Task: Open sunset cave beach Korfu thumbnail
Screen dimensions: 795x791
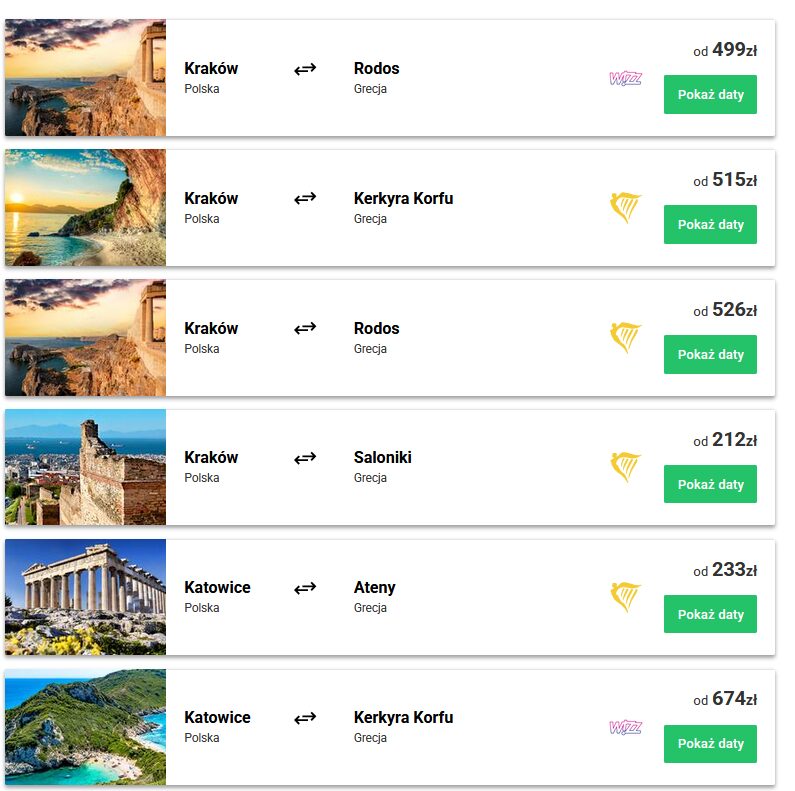Action: point(86,208)
